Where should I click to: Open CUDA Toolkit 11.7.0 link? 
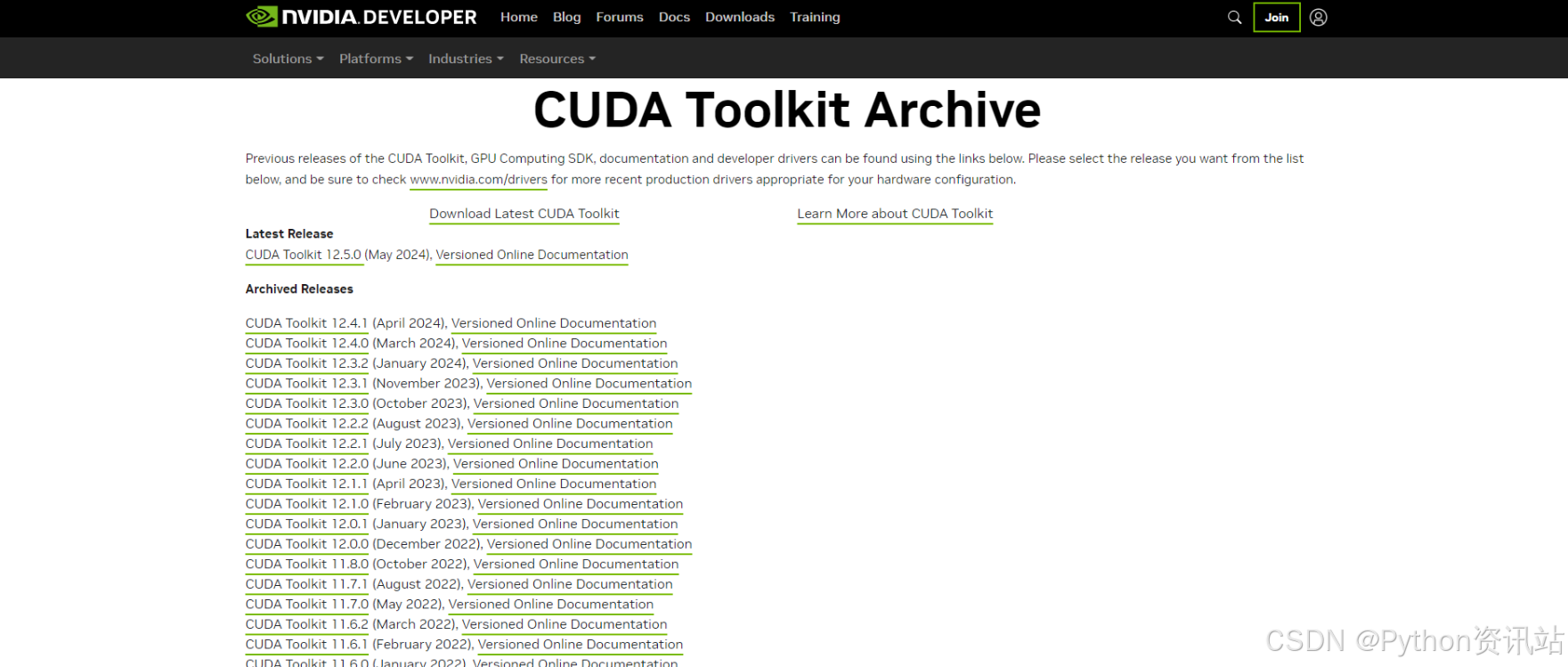coord(306,604)
